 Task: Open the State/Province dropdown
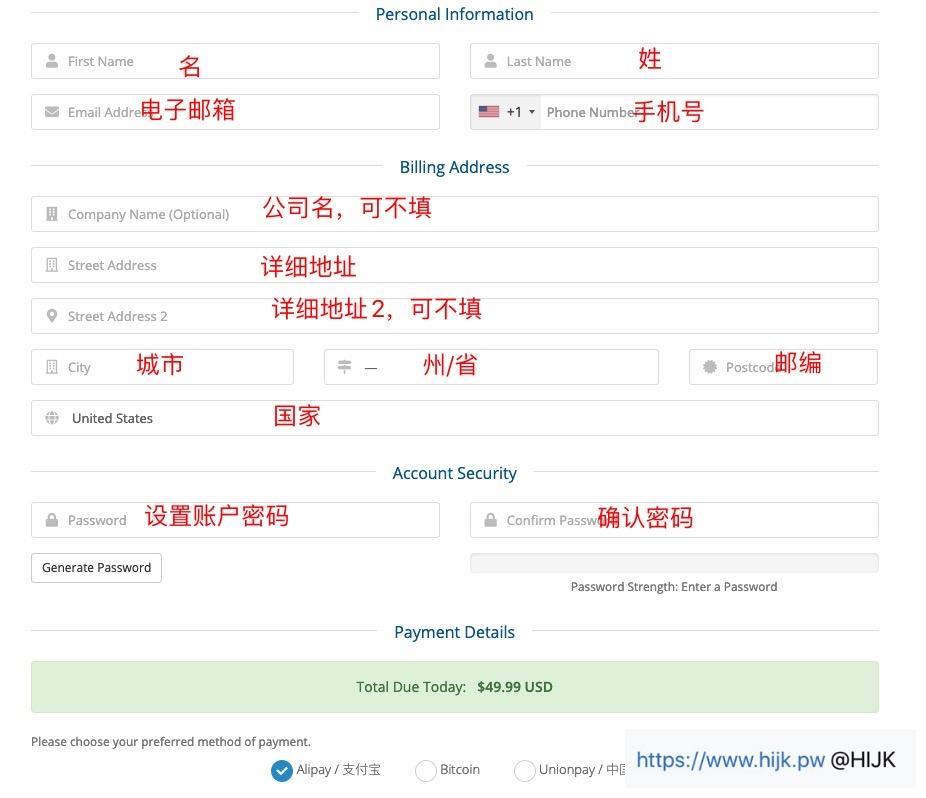[490, 366]
